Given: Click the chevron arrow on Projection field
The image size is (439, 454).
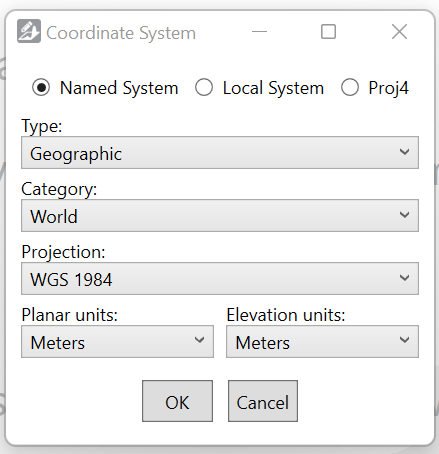Looking at the screenshot, I should pos(404,278).
